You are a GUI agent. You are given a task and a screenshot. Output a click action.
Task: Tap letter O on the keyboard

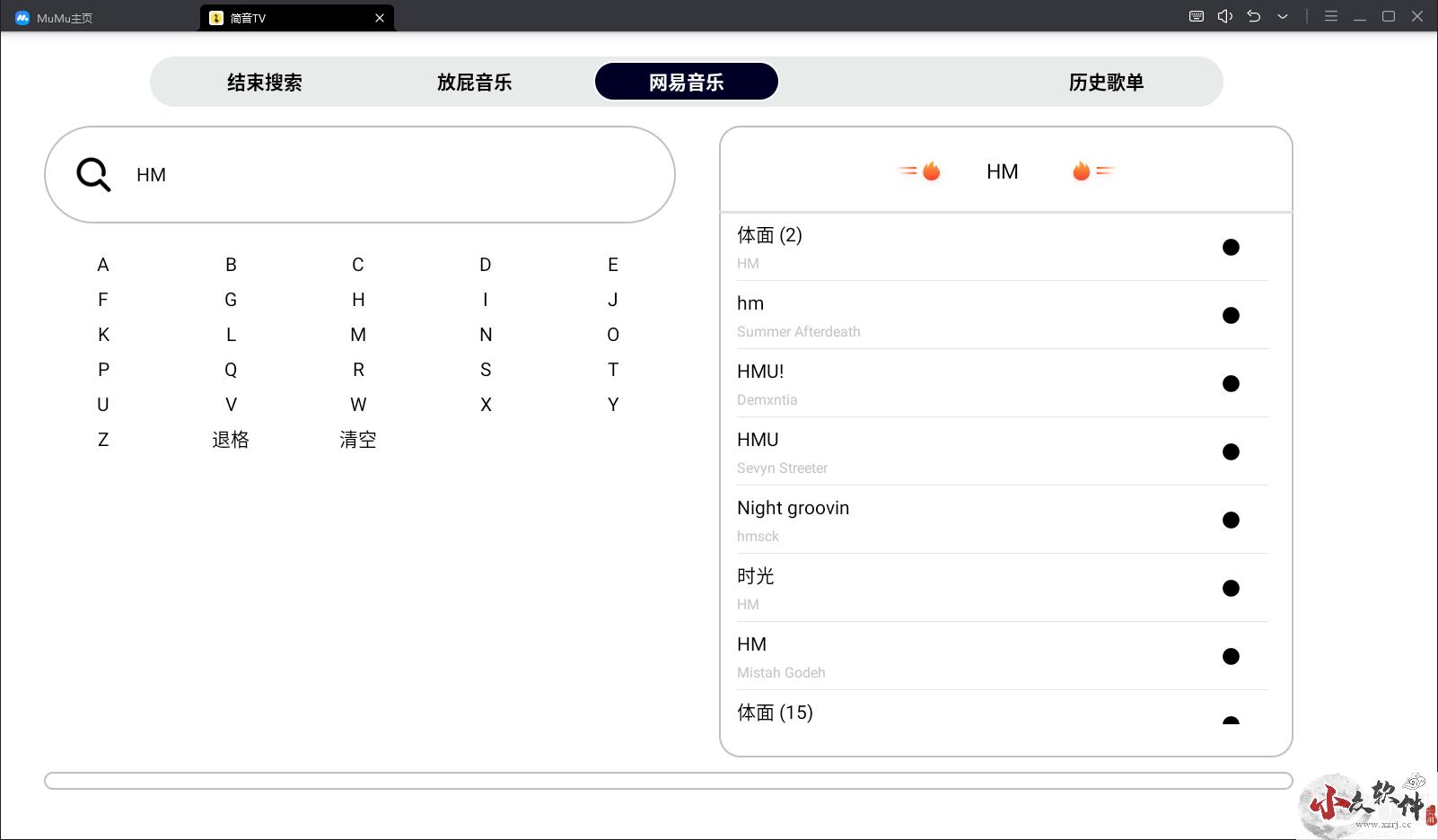point(613,335)
